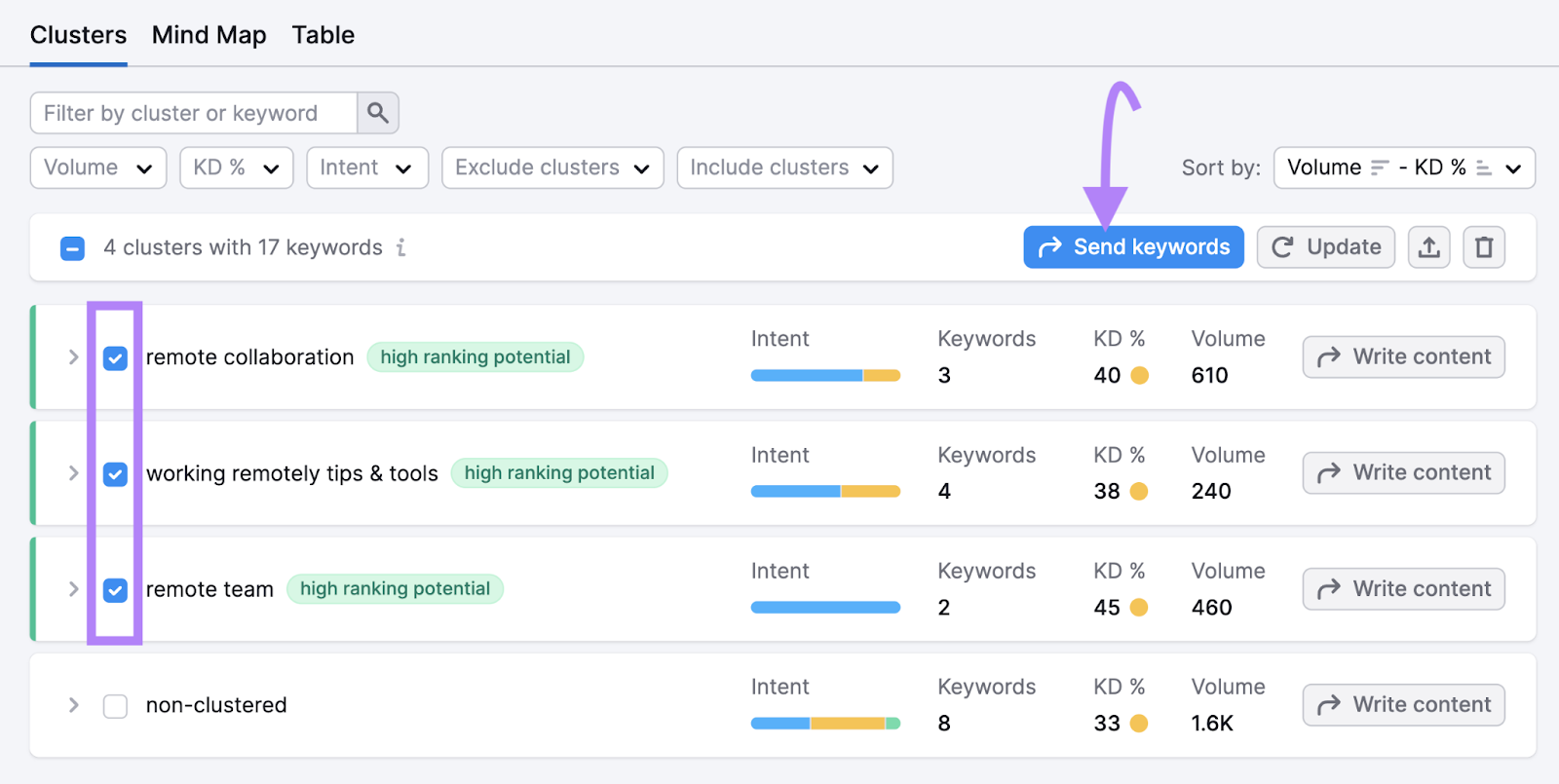Click the info icon beside keywords count
The height and width of the screenshot is (784, 1559).
point(400,247)
